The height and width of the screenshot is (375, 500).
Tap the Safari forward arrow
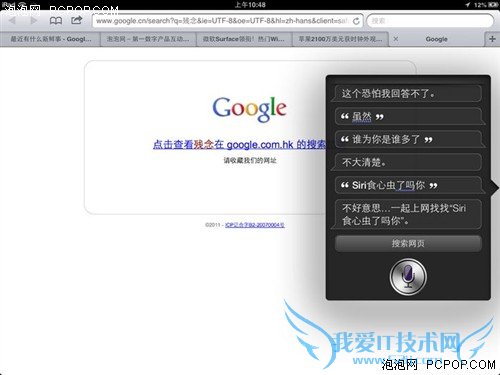click(33, 21)
